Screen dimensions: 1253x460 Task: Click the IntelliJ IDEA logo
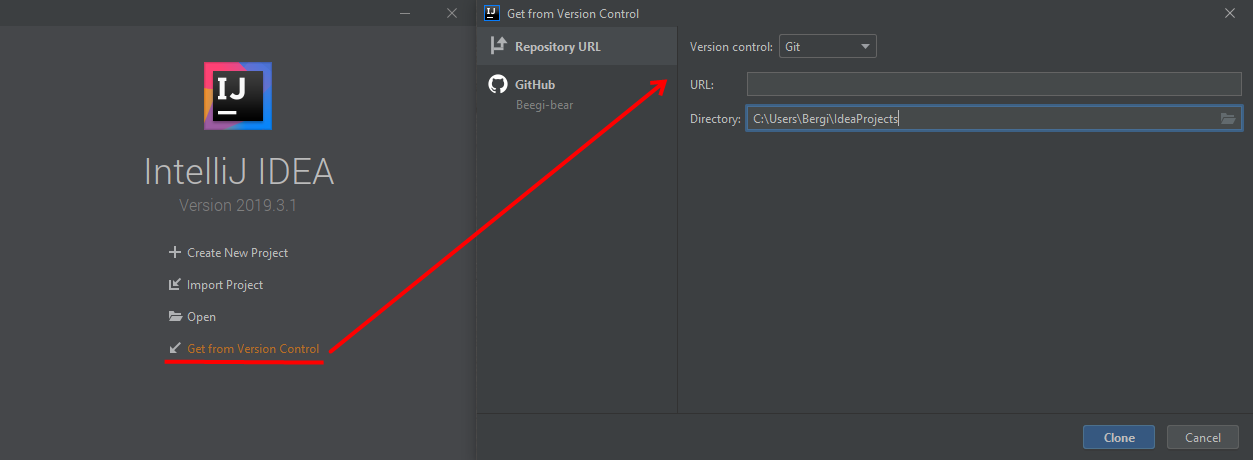coord(238,95)
